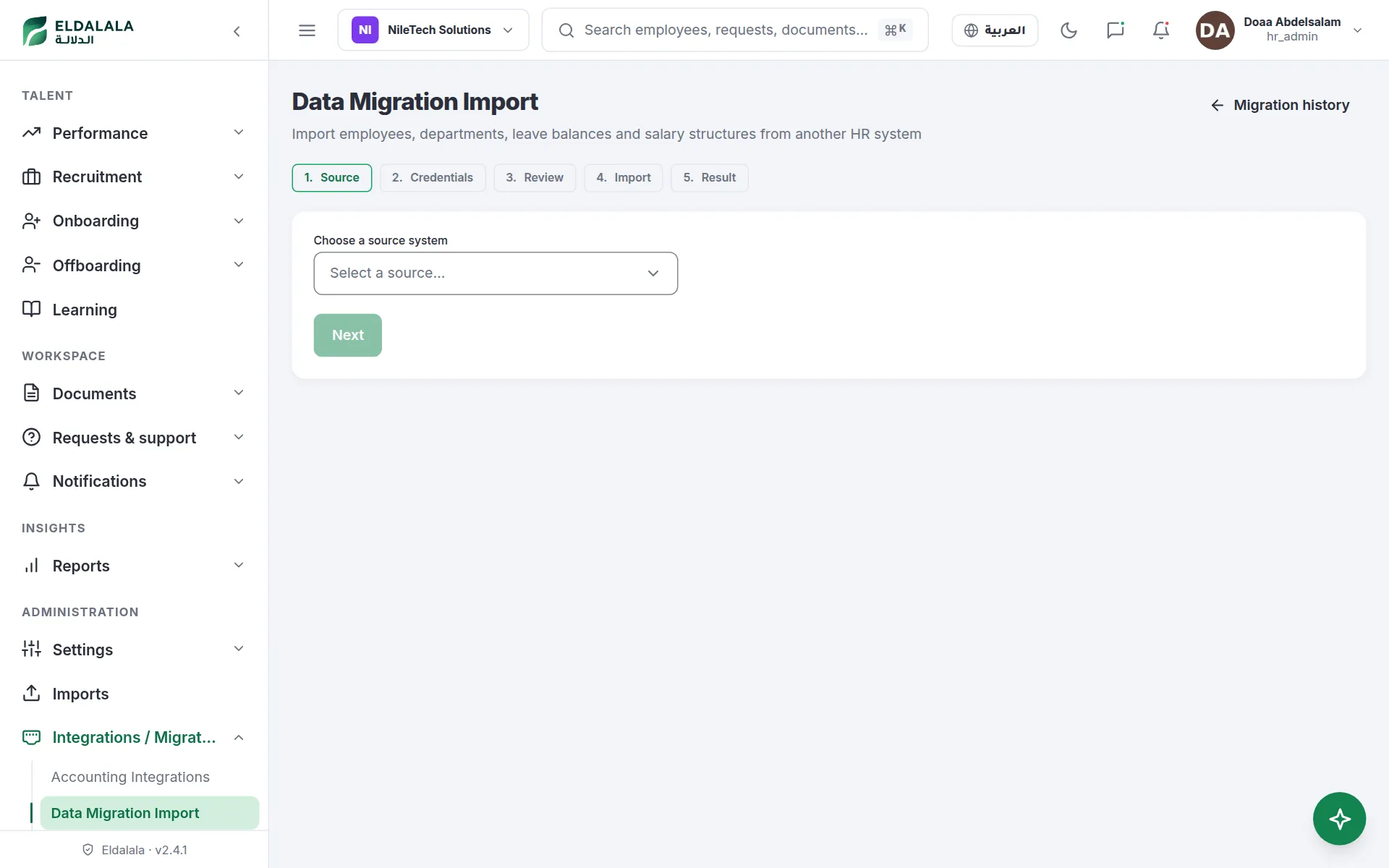This screenshot has width=1389, height=868.
Task: Click the Settings sliders icon
Action: [x=31, y=649]
